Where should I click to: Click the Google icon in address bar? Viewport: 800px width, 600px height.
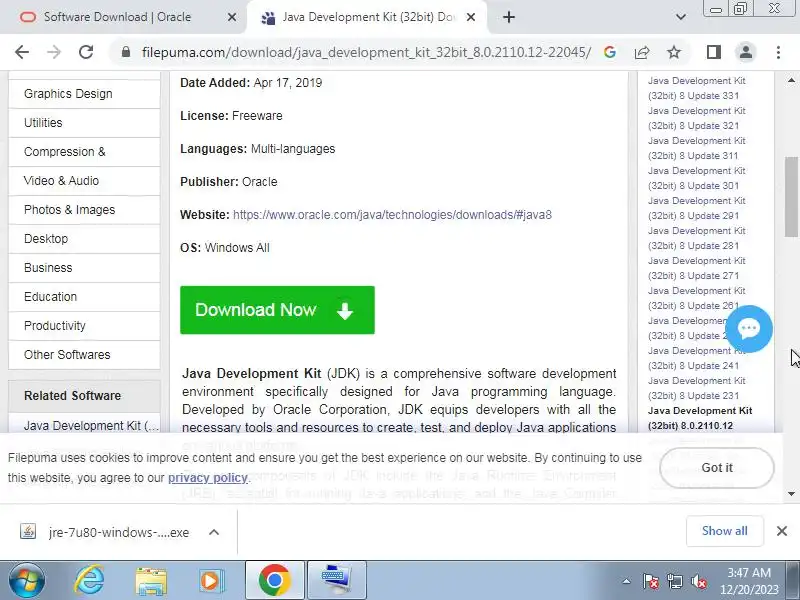pos(609,52)
